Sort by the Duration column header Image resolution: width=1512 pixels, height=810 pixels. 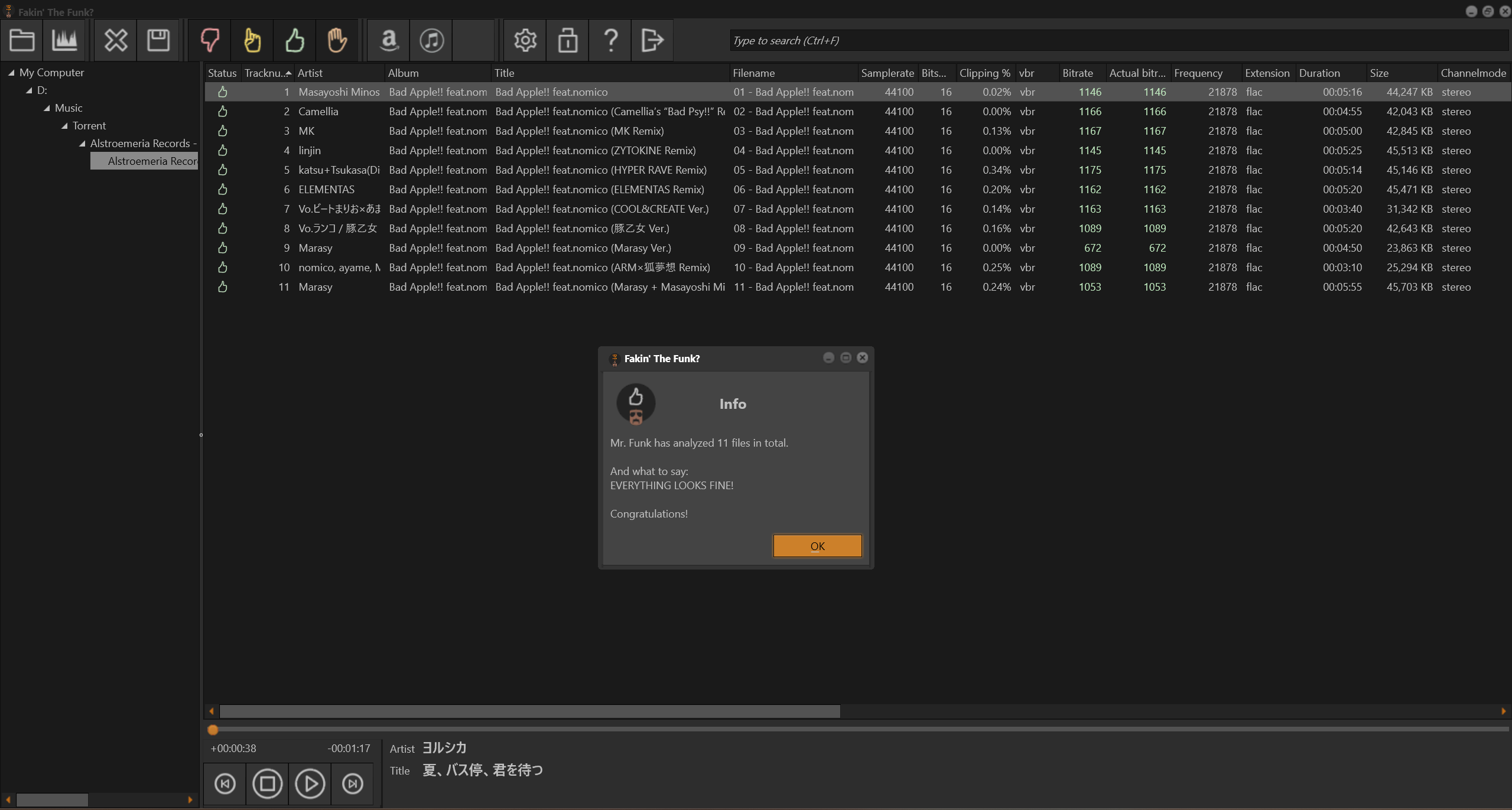click(x=1319, y=73)
